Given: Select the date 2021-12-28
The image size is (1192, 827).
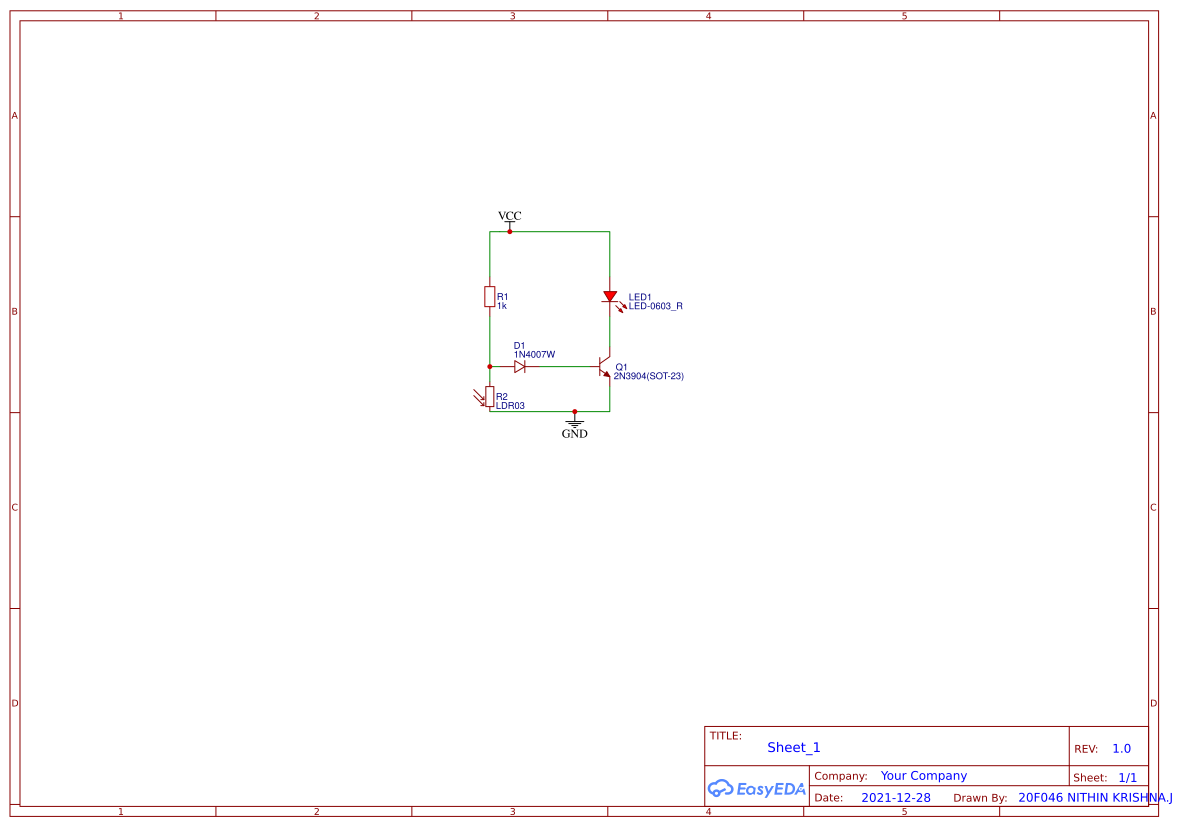Looking at the screenshot, I should pos(896,797).
